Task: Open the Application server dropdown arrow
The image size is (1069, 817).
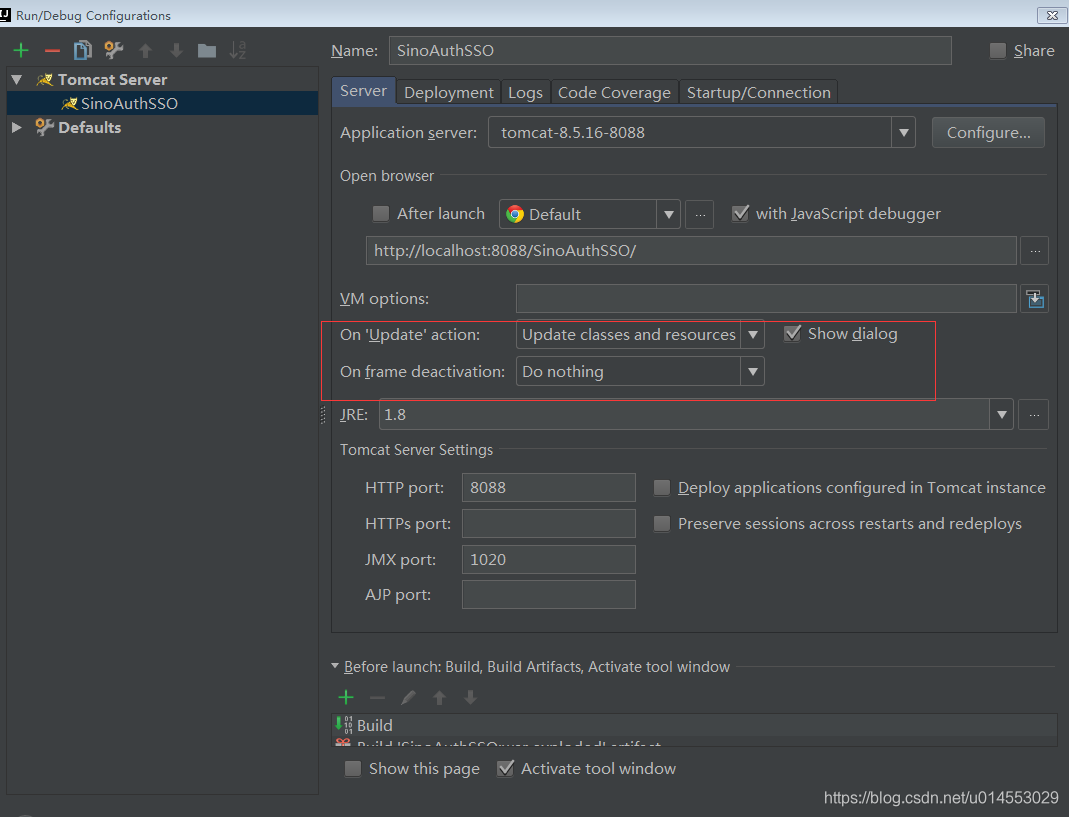Action: [903, 132]
